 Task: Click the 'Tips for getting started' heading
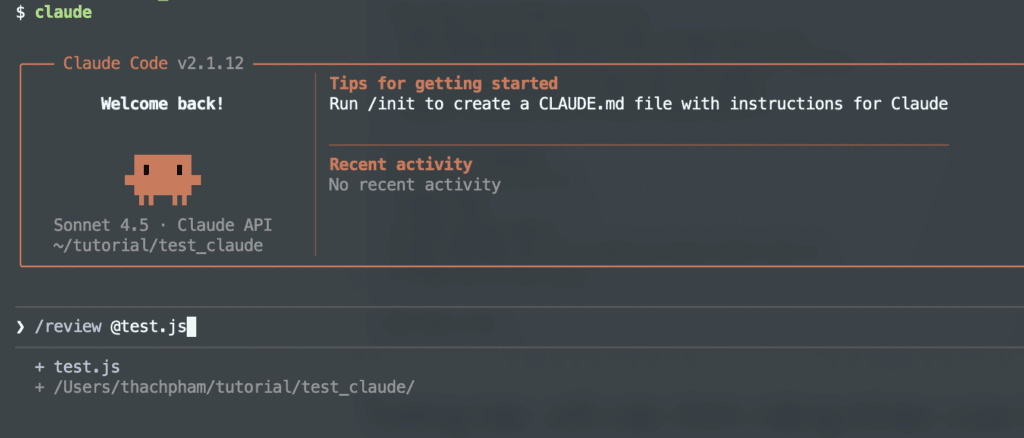point(443,83)
